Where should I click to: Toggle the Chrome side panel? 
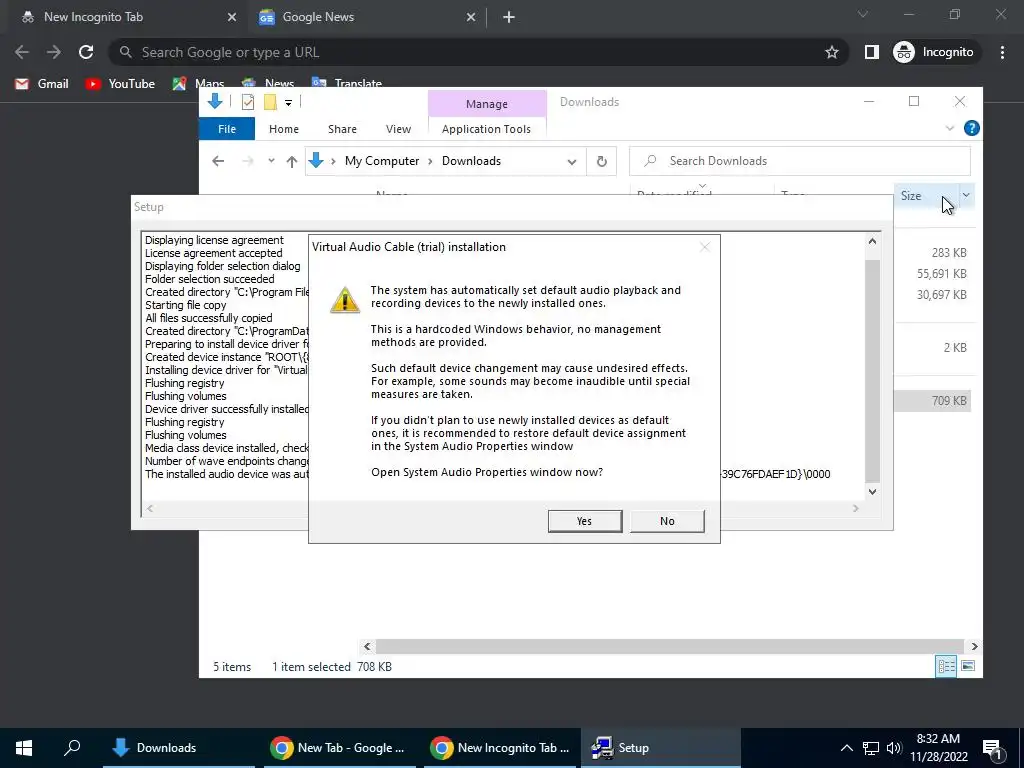point(871,52)
